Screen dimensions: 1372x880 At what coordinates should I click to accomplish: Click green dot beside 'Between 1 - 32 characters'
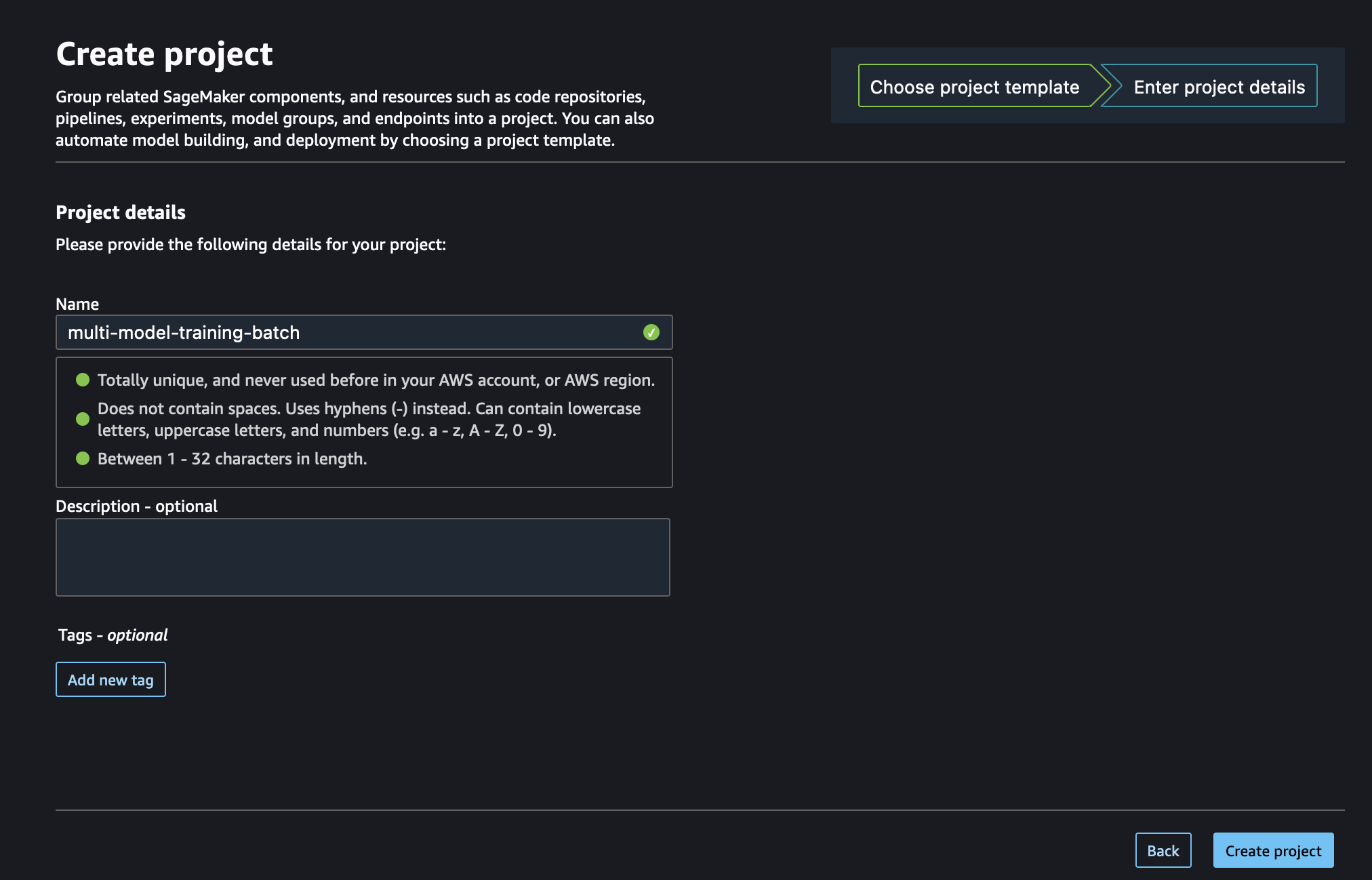pos(83,458)
